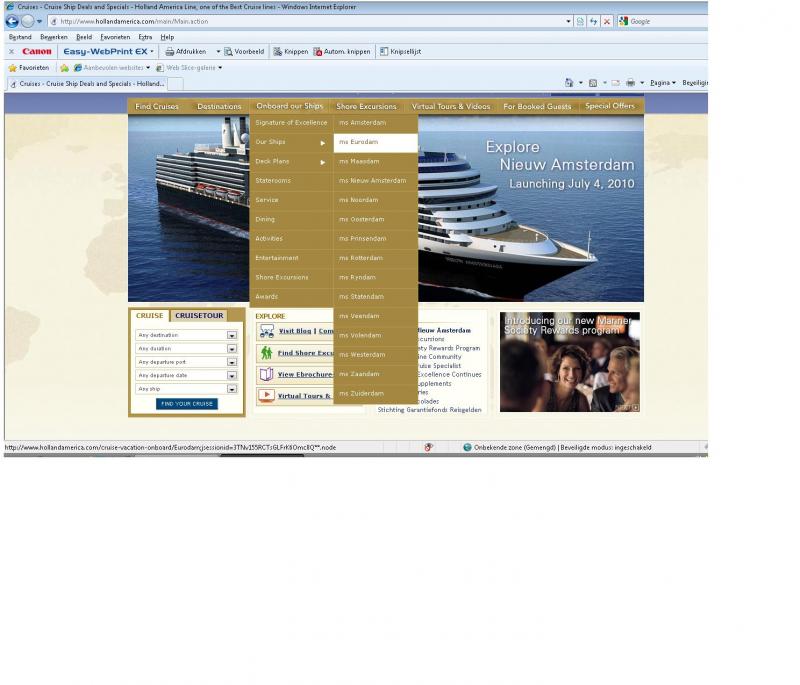This screenshot has width=800, height=685.
Task: Open the Any ship dropdown
Action: coord(232,389)
